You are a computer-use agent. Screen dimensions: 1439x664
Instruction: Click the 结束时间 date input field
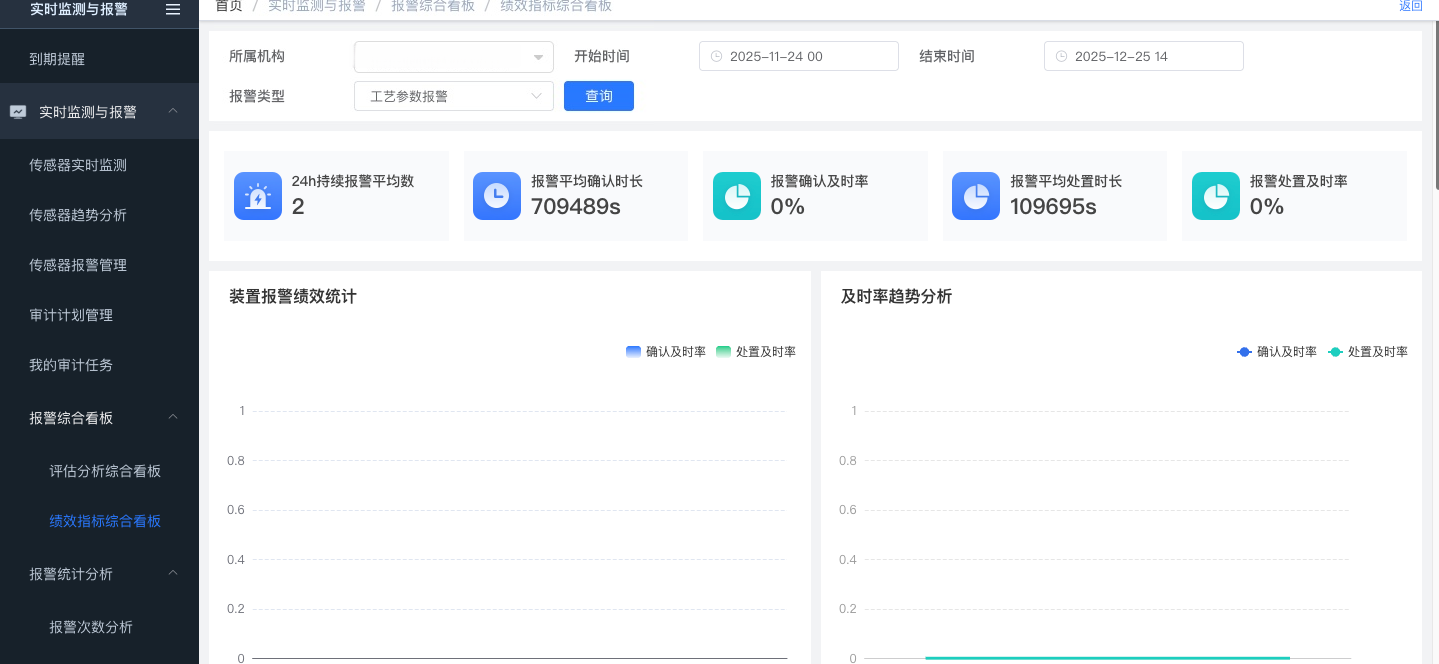pyautogui.click(x=1143, y=57)
